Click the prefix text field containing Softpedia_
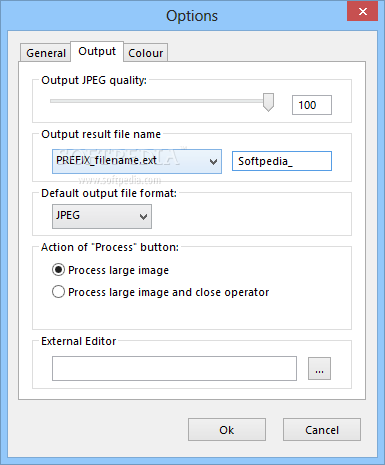This screenshot has width=385, height=465. (x=282, y=161)
